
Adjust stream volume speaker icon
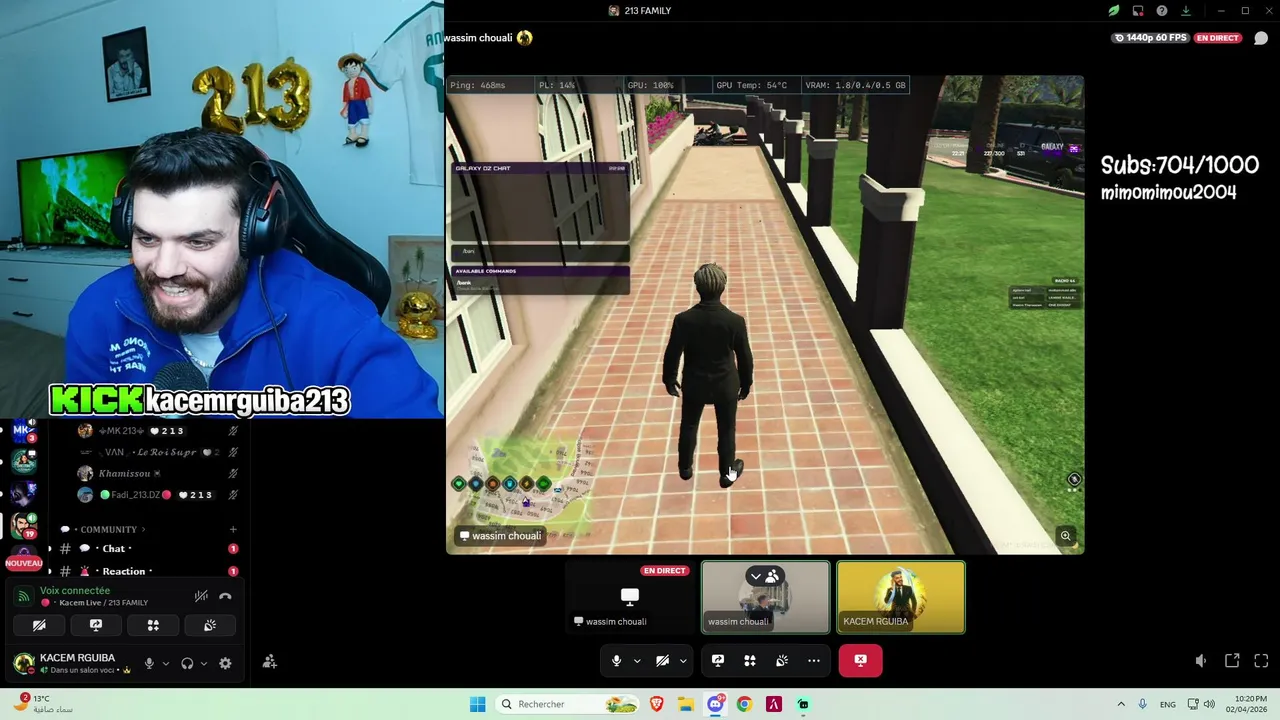(x=1201, y=661)
